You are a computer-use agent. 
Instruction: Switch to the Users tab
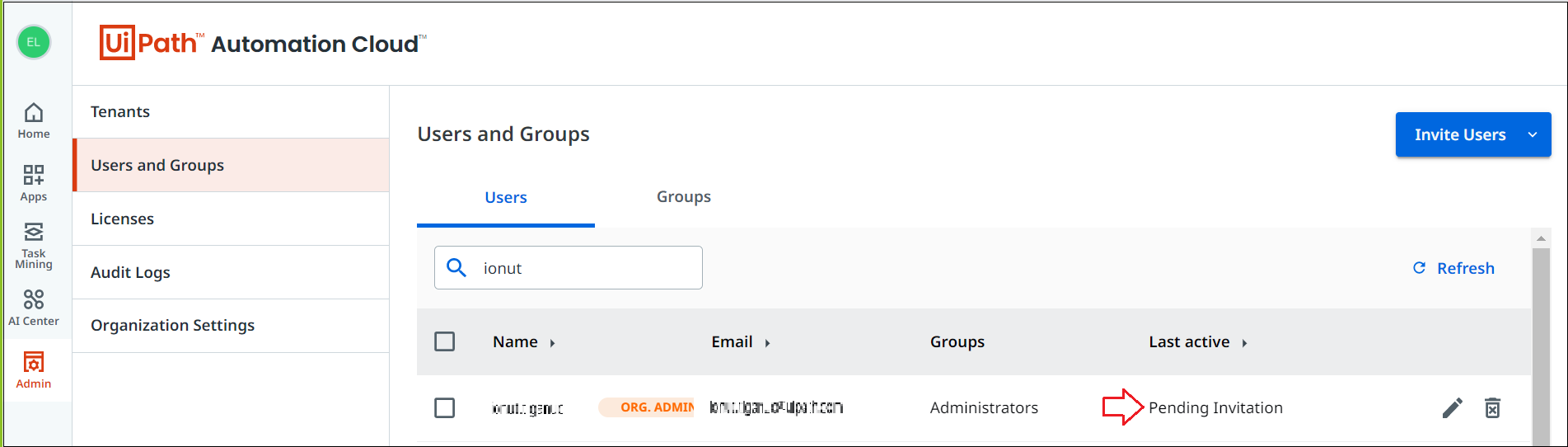(506, 198)
